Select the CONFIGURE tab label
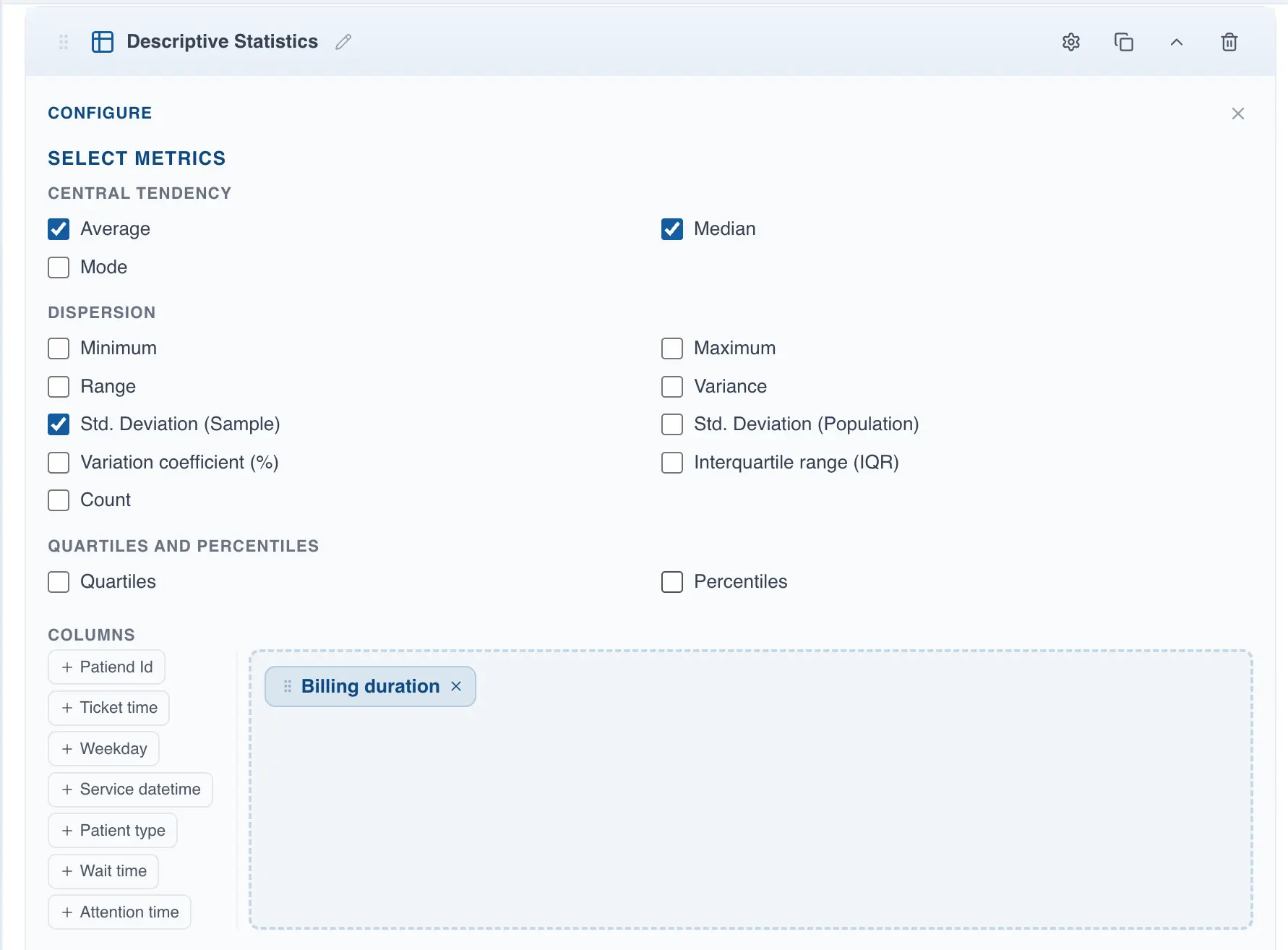 coord(100,113)
